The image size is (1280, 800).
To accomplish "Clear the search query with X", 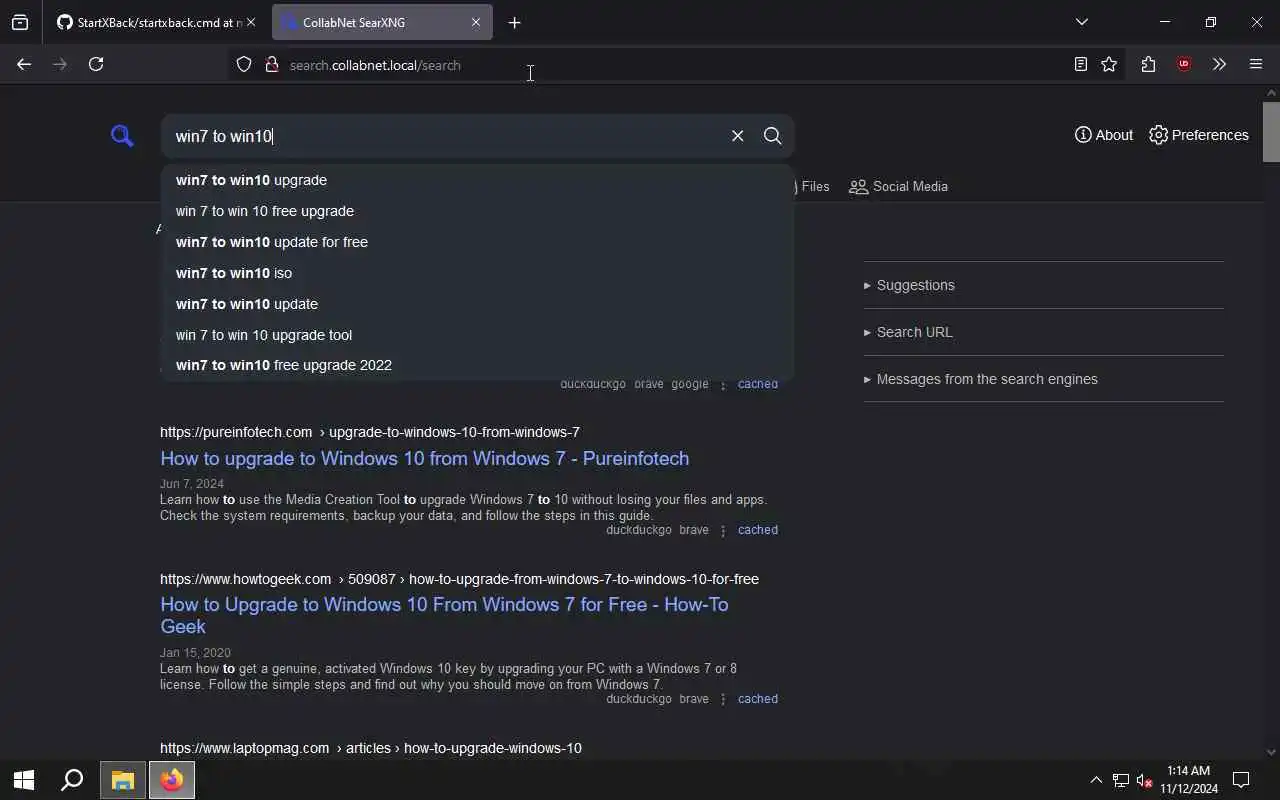I will coord(737,136).
